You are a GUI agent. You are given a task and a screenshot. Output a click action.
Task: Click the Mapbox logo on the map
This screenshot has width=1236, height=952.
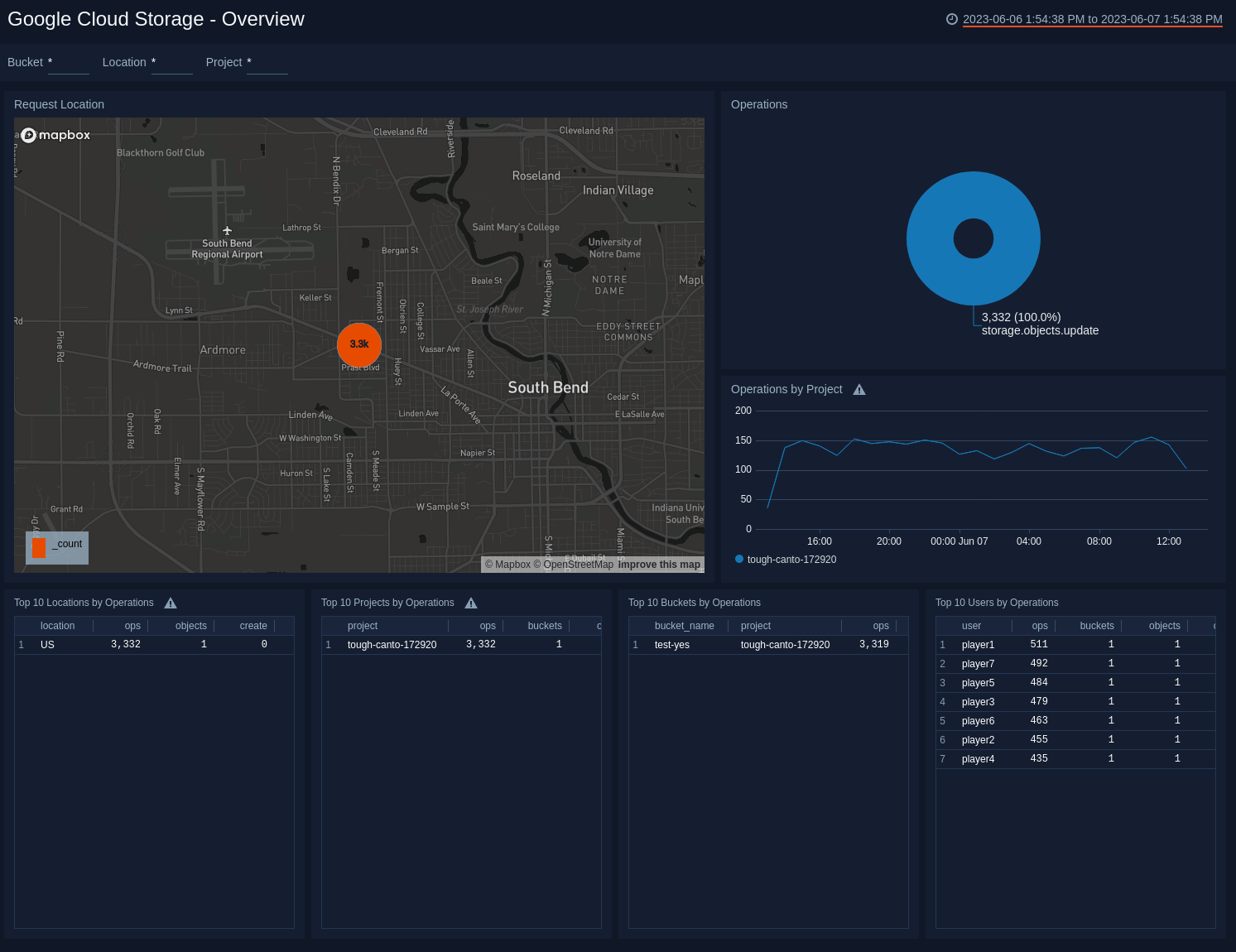(x=55, y=135)
